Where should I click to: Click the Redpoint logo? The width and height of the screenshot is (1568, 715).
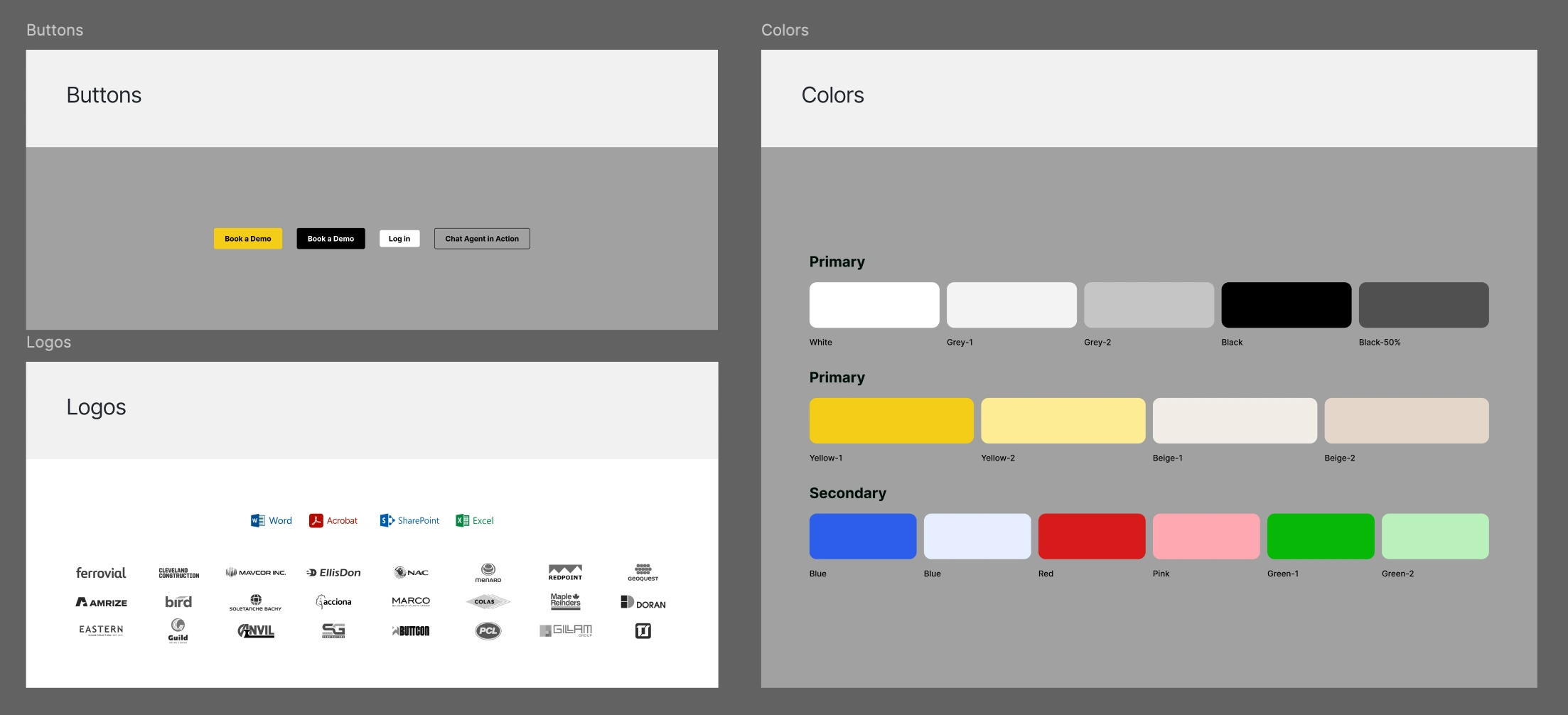[566, 573]
